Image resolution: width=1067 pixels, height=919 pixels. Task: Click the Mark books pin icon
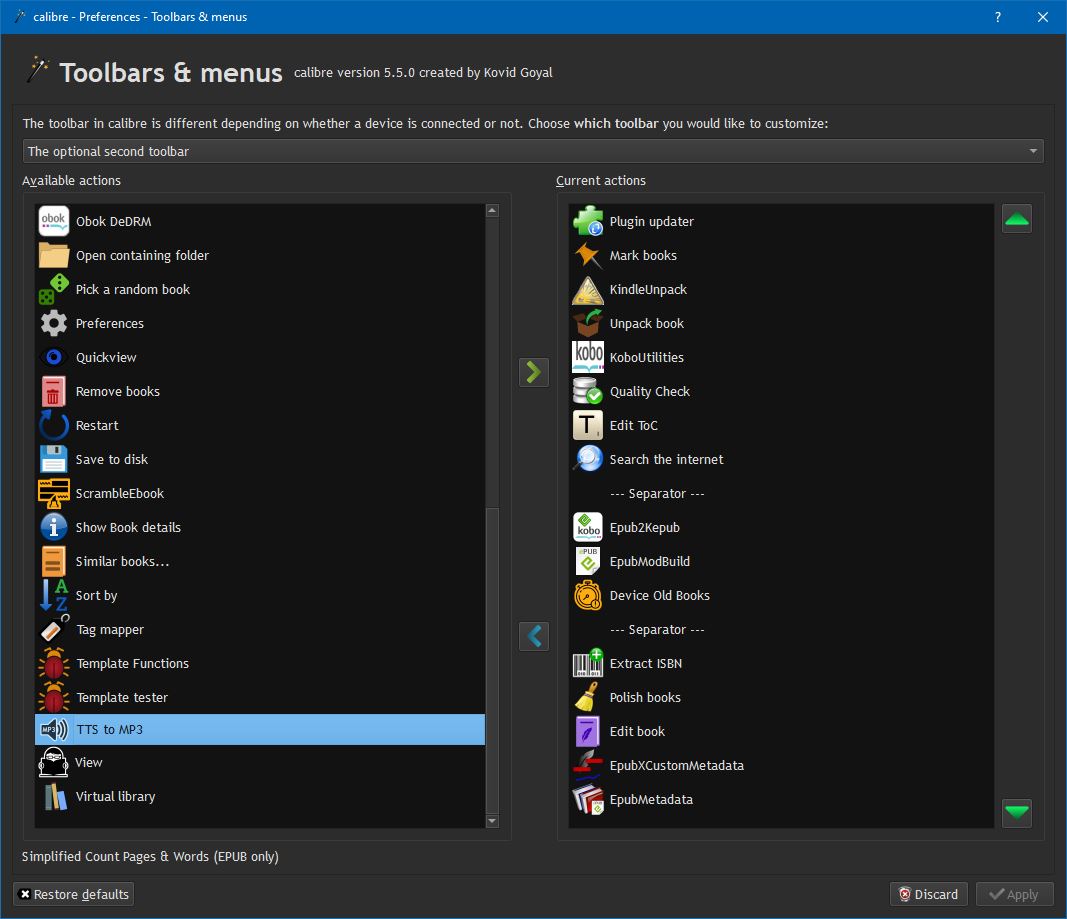pos(588,255)
